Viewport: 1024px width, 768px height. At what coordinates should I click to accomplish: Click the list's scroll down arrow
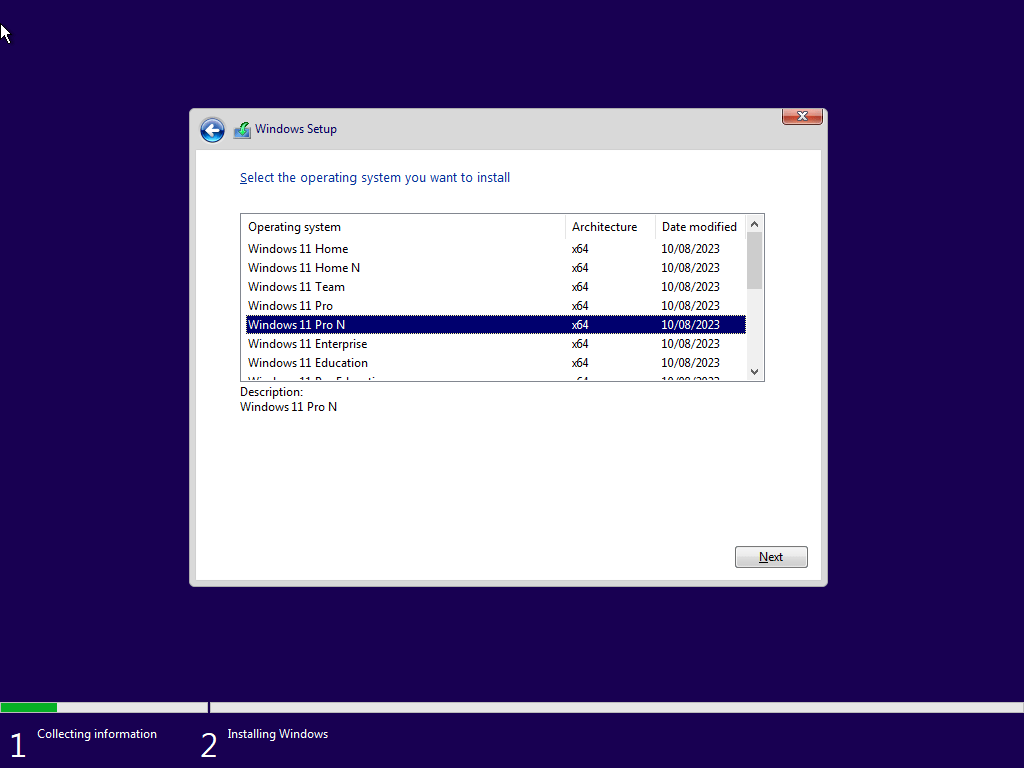[x=754, y=372]
